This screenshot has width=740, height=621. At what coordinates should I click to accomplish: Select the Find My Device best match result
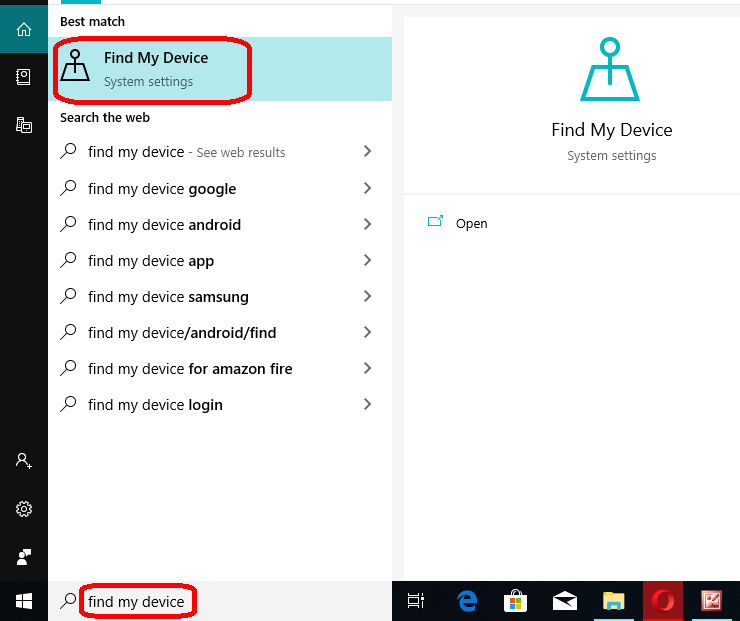(220, 69)
